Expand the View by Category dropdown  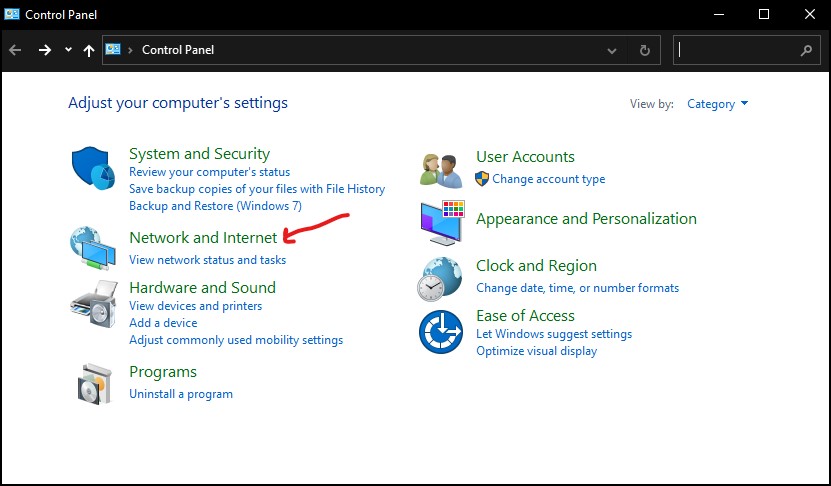[718, 104]
